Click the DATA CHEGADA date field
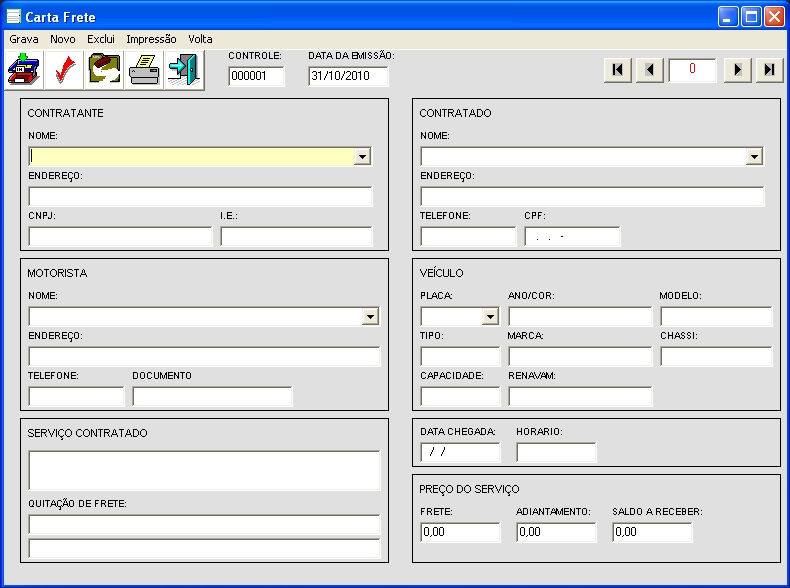790x588 pixels. [460, 452]
